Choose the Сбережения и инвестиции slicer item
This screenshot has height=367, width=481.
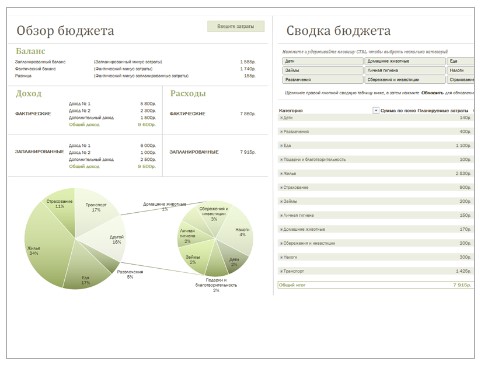405,80
